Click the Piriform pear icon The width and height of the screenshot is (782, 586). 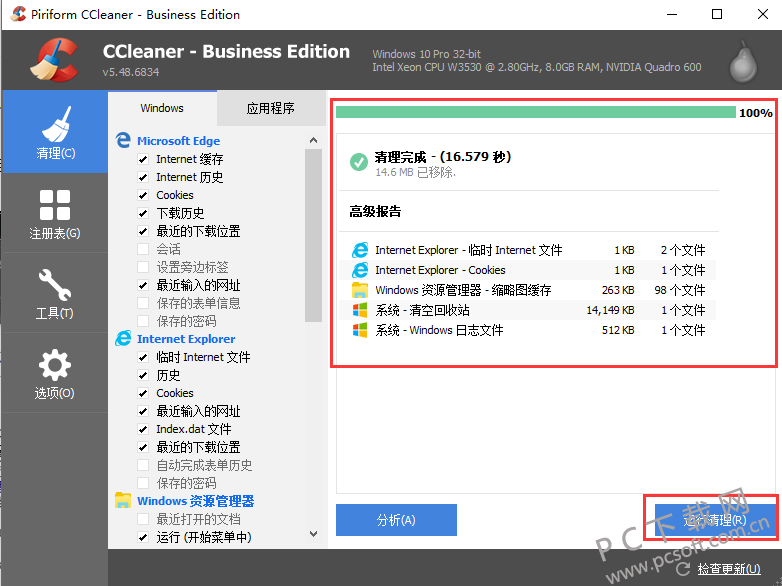[x=743, y=61]
